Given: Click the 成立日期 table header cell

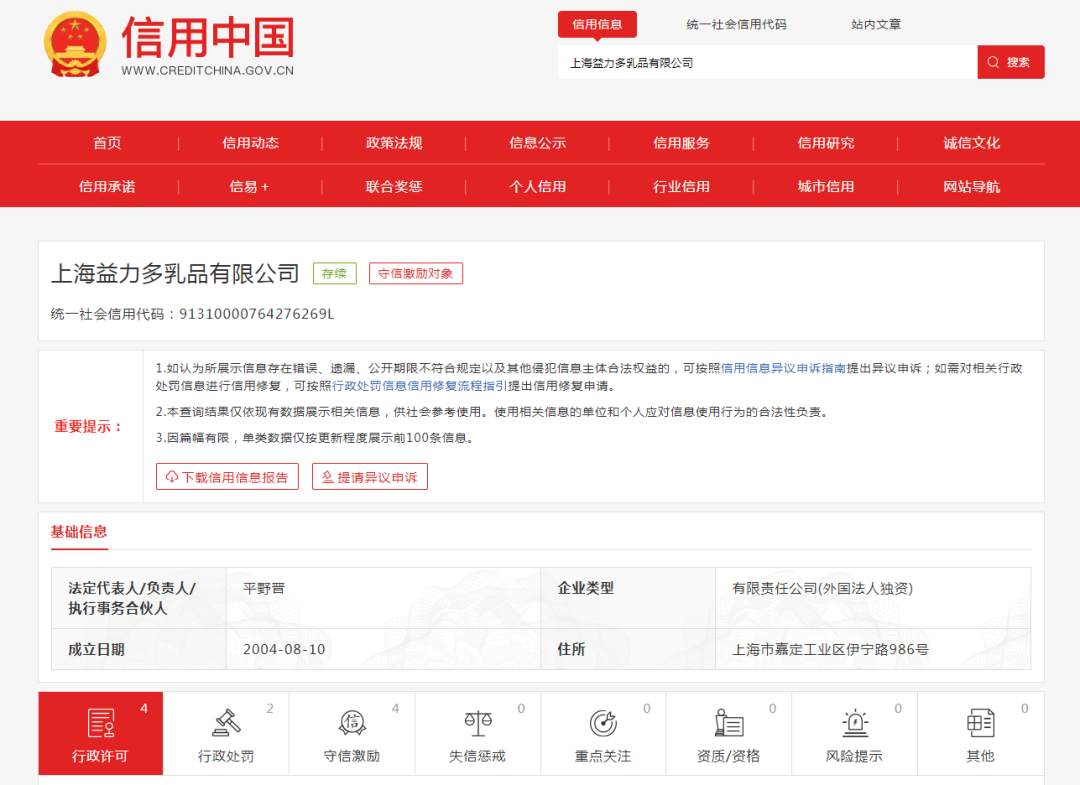Looking at the screenshot, I should click(x=138, y=649).
